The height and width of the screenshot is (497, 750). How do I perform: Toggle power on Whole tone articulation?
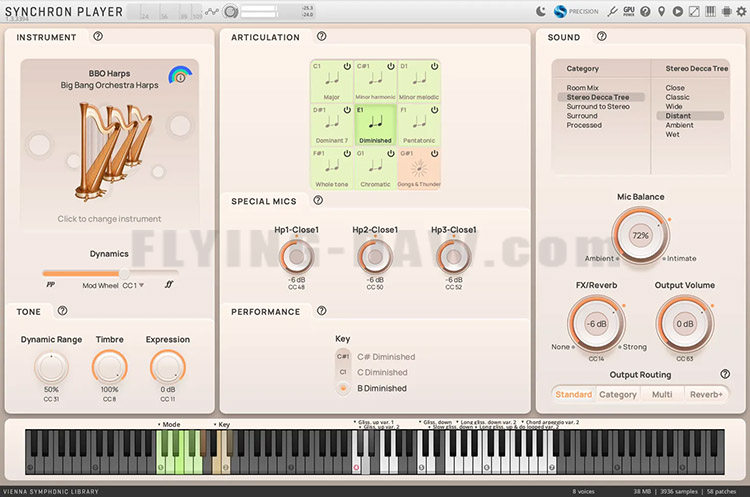point(347,154)
